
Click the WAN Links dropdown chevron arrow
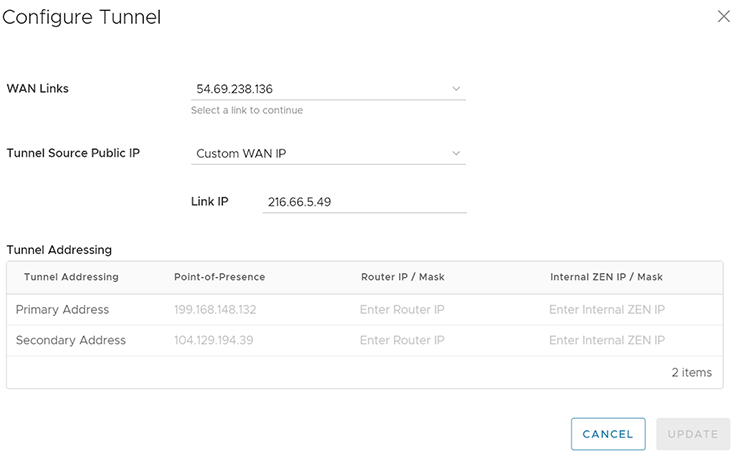456,89
